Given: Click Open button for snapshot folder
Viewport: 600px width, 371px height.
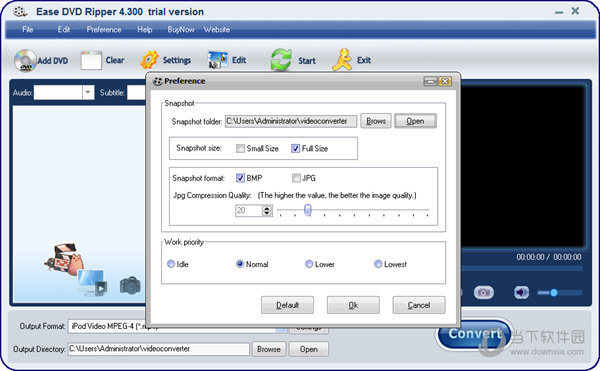Looking at the screenshot, I should [415, 121].
